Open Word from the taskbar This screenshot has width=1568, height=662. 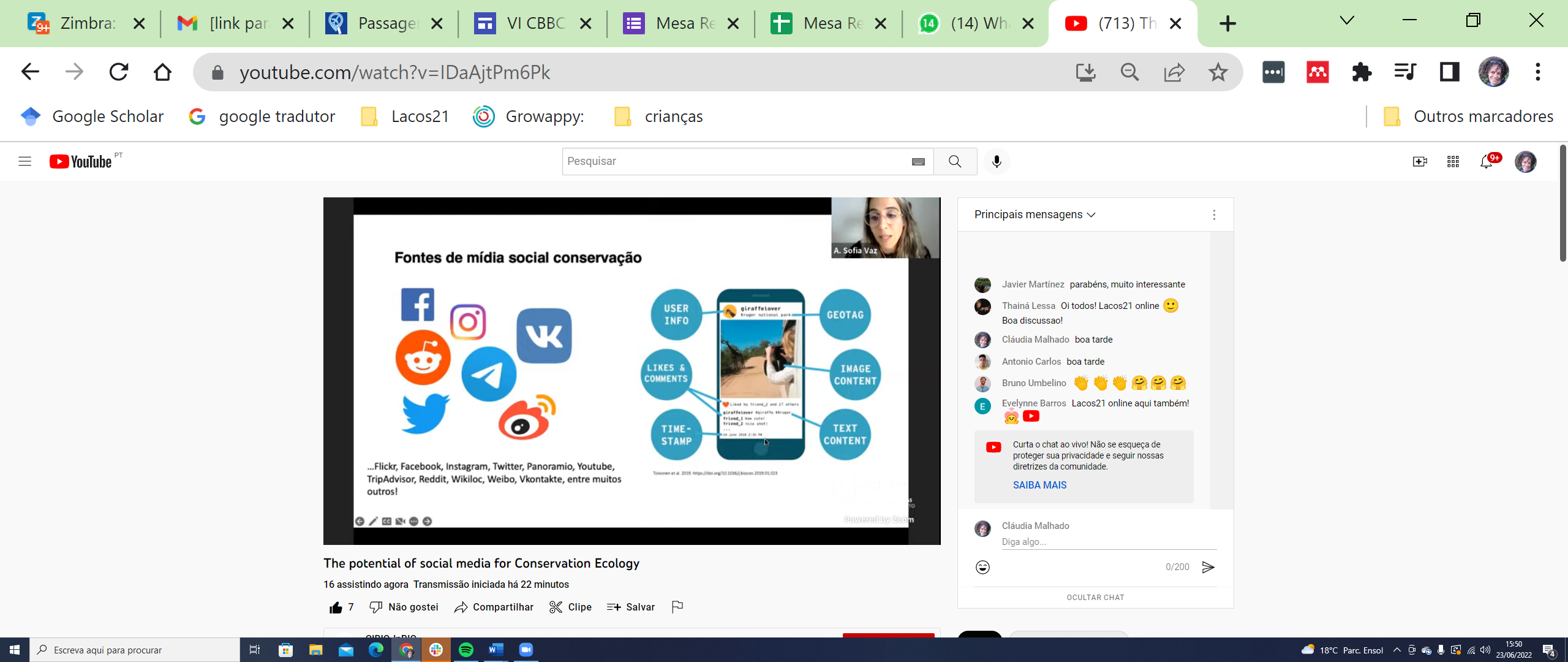tap(496, 650)
